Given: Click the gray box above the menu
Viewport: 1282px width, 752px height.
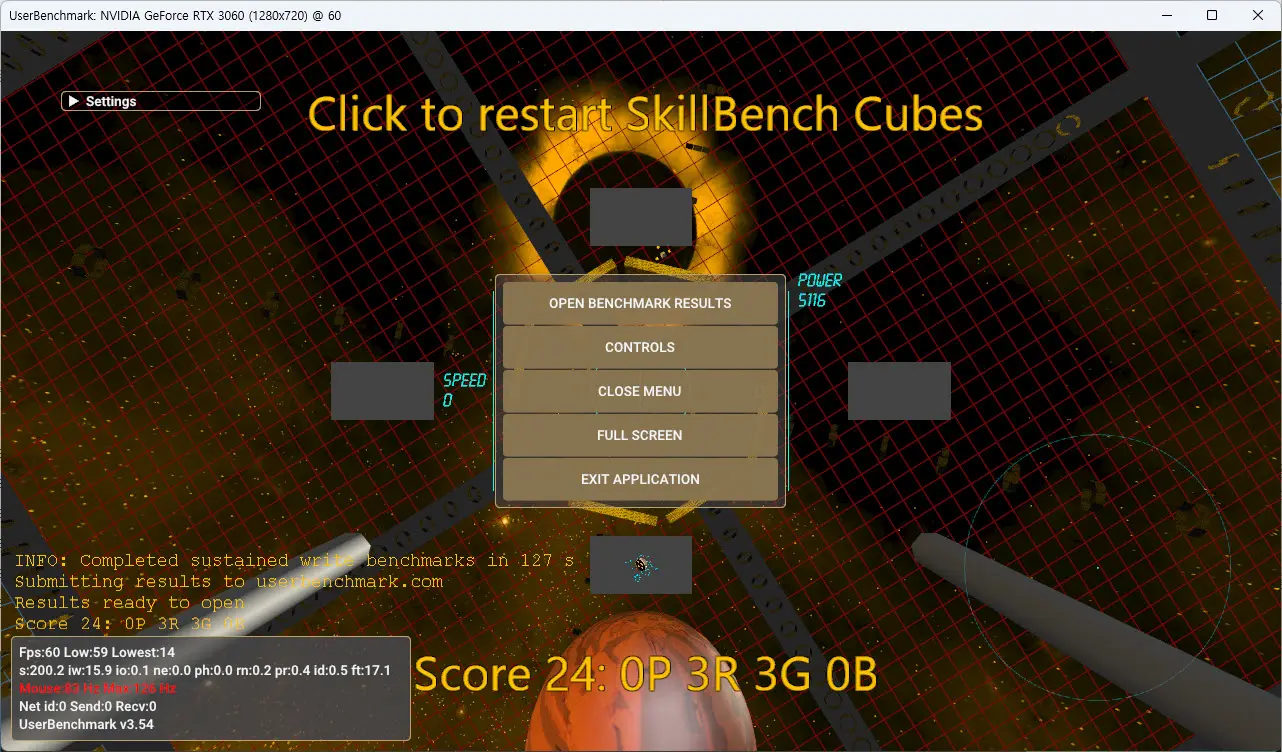Looking at the screenshot, I should point(641,217).
